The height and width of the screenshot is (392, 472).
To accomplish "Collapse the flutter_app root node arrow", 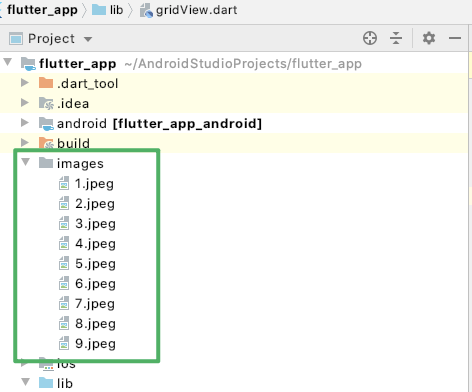I will pyautogui.click(x=8, y=62).
